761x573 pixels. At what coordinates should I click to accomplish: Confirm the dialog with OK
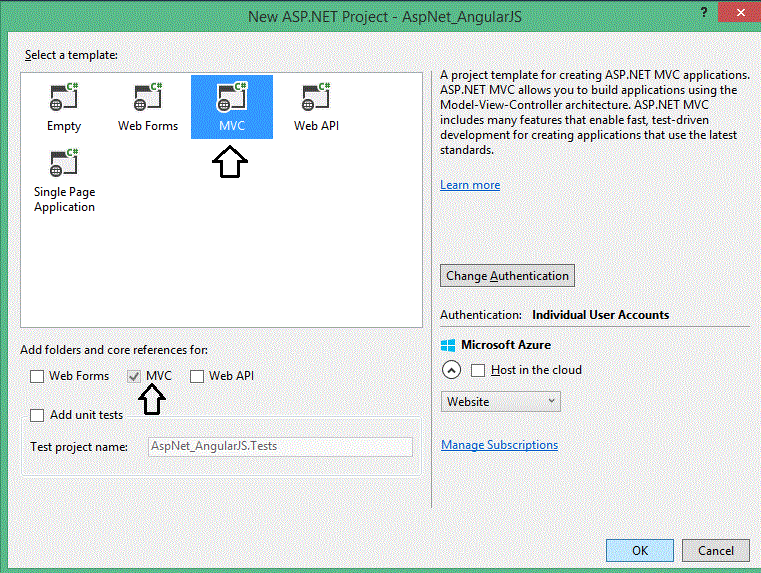640,551
